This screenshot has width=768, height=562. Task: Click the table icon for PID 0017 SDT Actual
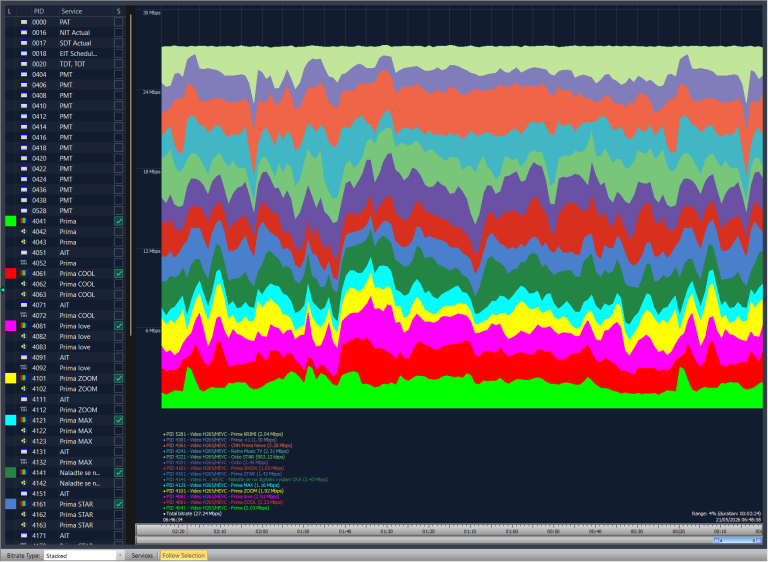click(x=24, y=43)
